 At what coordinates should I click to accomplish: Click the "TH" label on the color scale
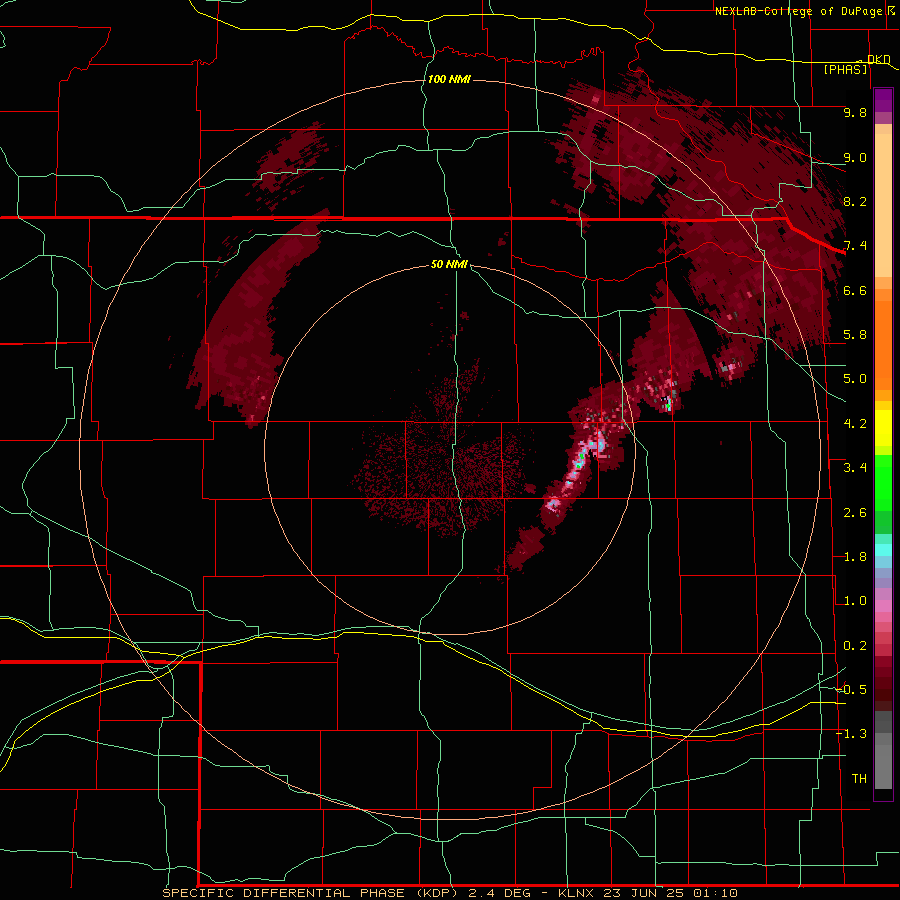pyautogui.click(x=859, y=779)
